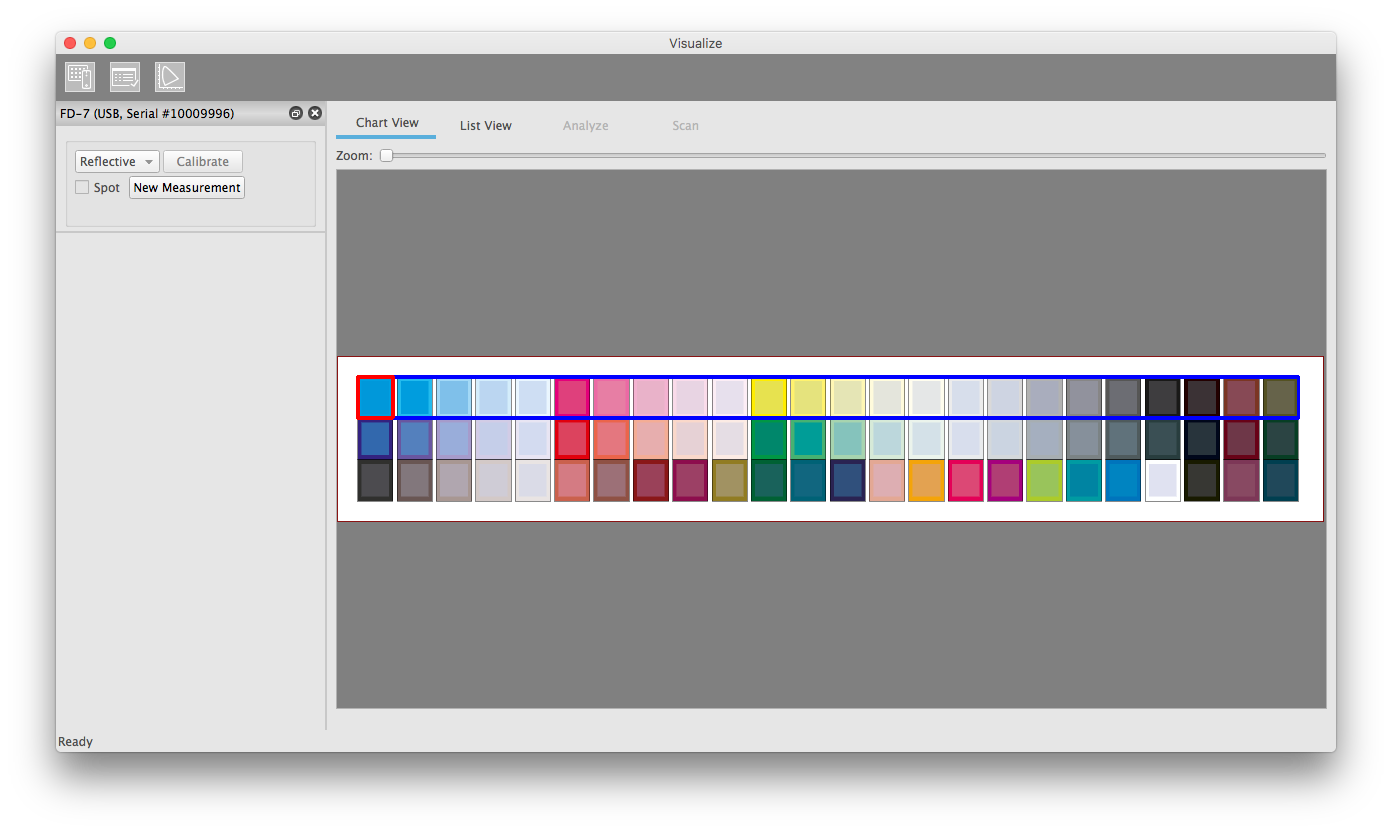The height and width of the screenshot is (832, 1392).
Task: Select the white patch in the bottom row
Action: click(x=1162, y=481)
